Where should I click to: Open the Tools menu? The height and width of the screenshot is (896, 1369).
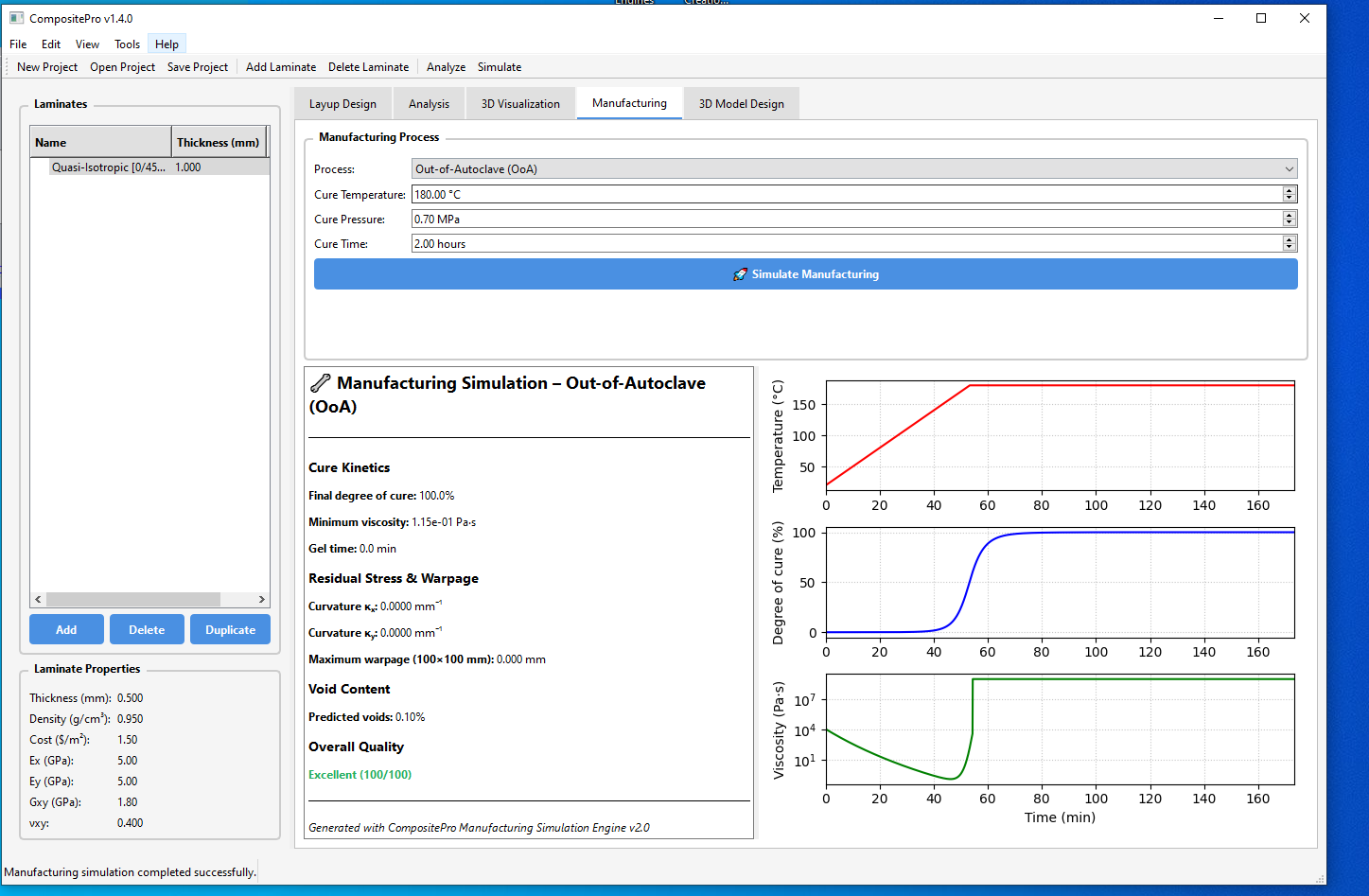point(127,44)
